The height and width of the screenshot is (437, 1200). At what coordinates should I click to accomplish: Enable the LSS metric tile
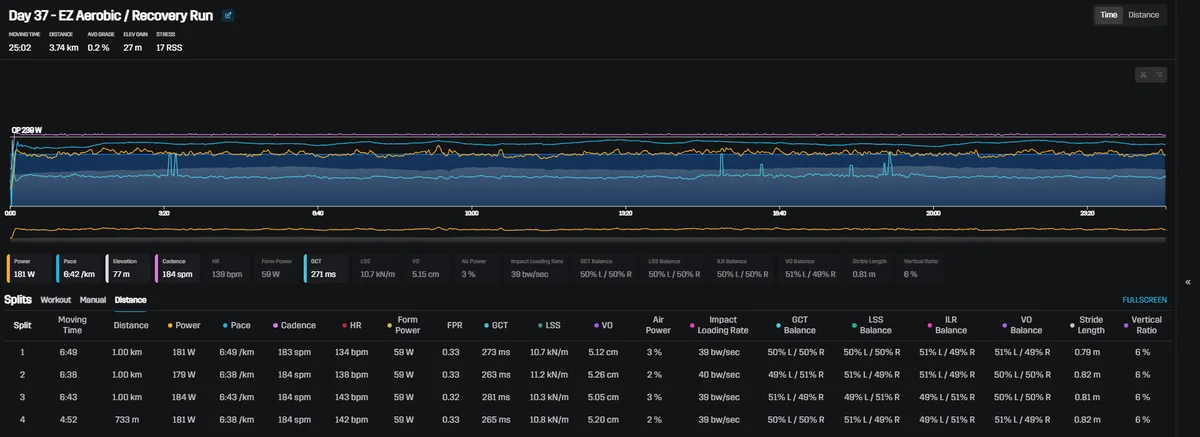pos(379,267)
